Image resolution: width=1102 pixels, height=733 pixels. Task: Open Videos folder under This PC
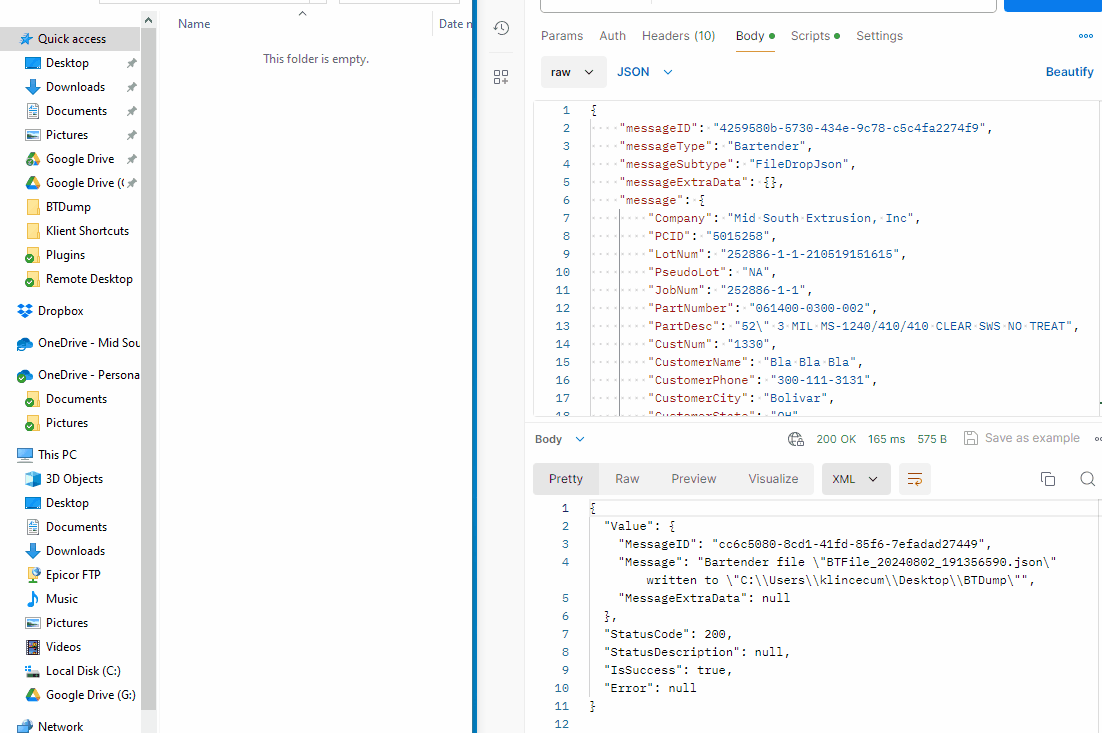click(63, 647)
